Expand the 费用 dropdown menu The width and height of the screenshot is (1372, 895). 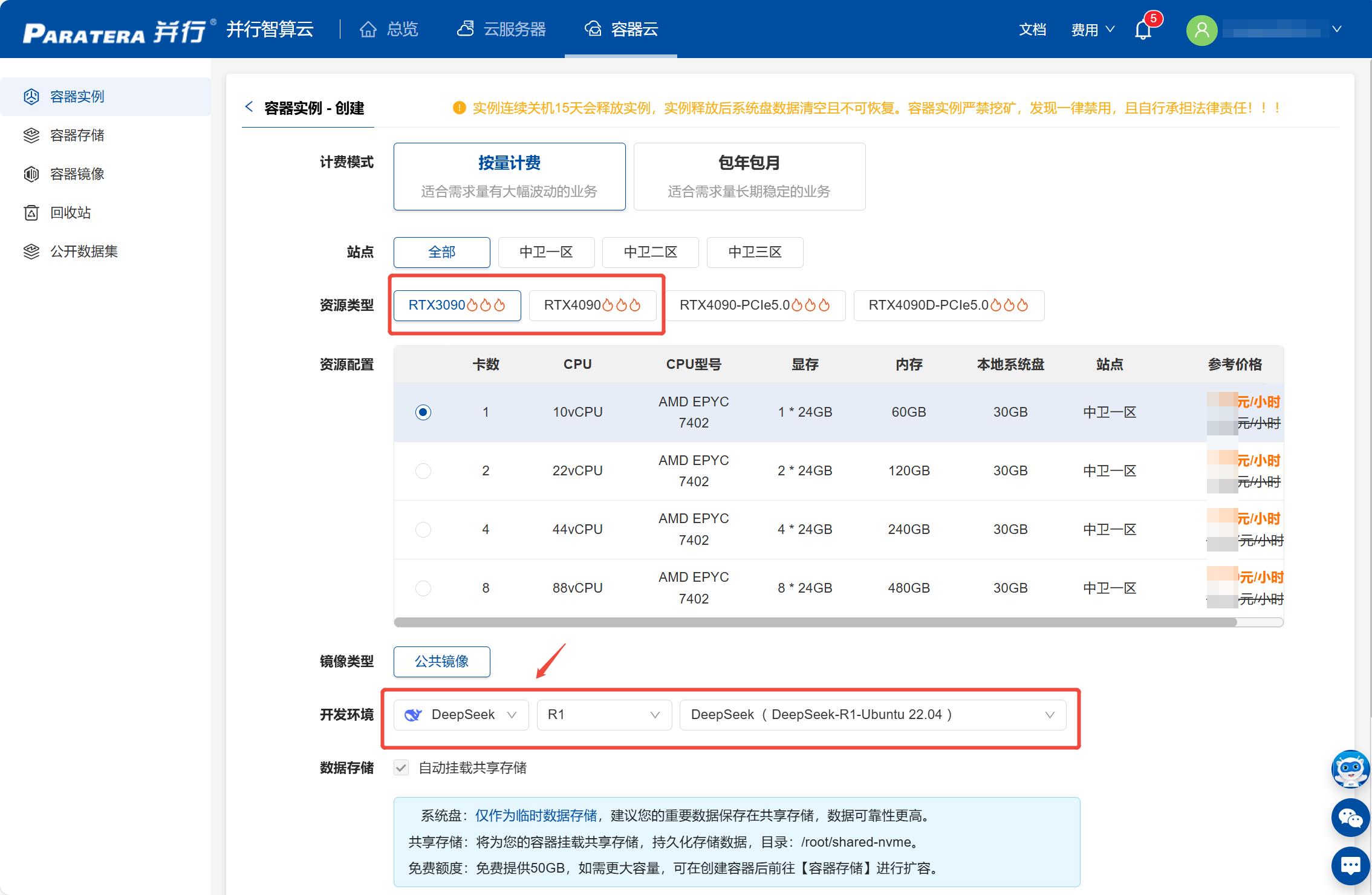click(x=1093, y=30)
